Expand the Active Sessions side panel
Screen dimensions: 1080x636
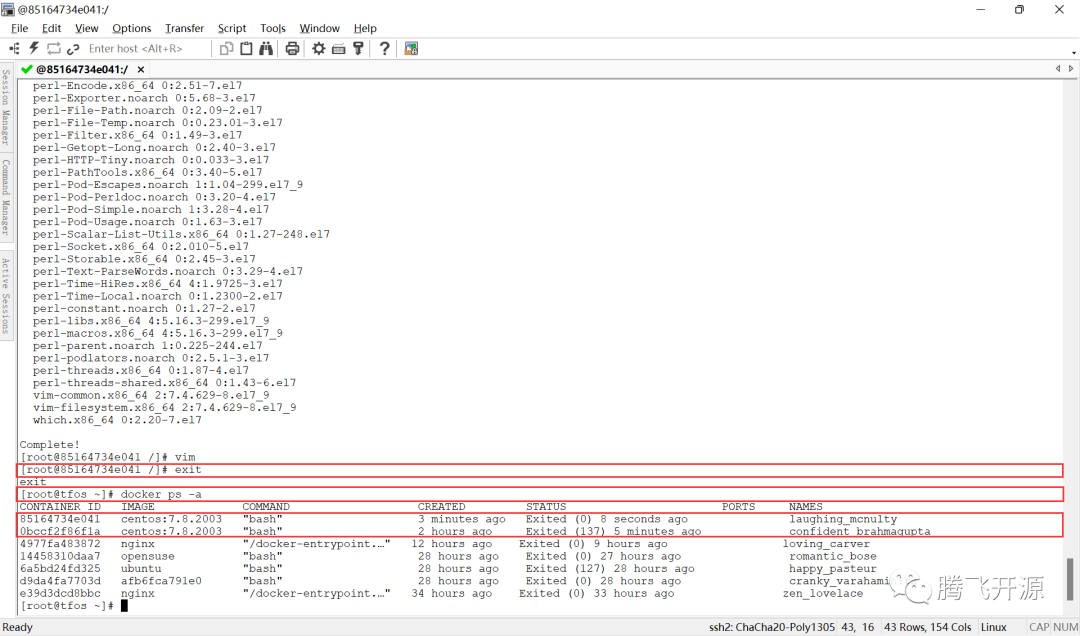[x=6, y=296]
